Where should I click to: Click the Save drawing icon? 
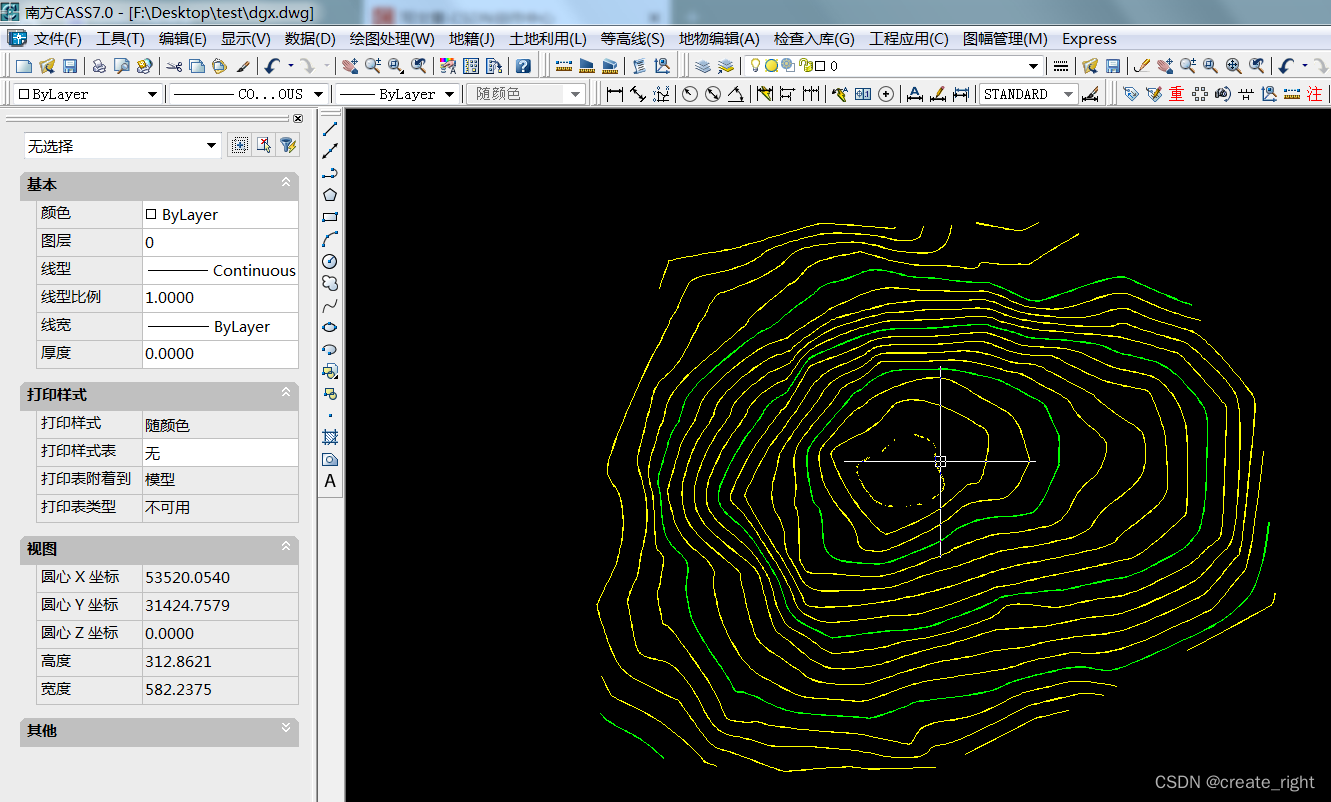(70, 66)
